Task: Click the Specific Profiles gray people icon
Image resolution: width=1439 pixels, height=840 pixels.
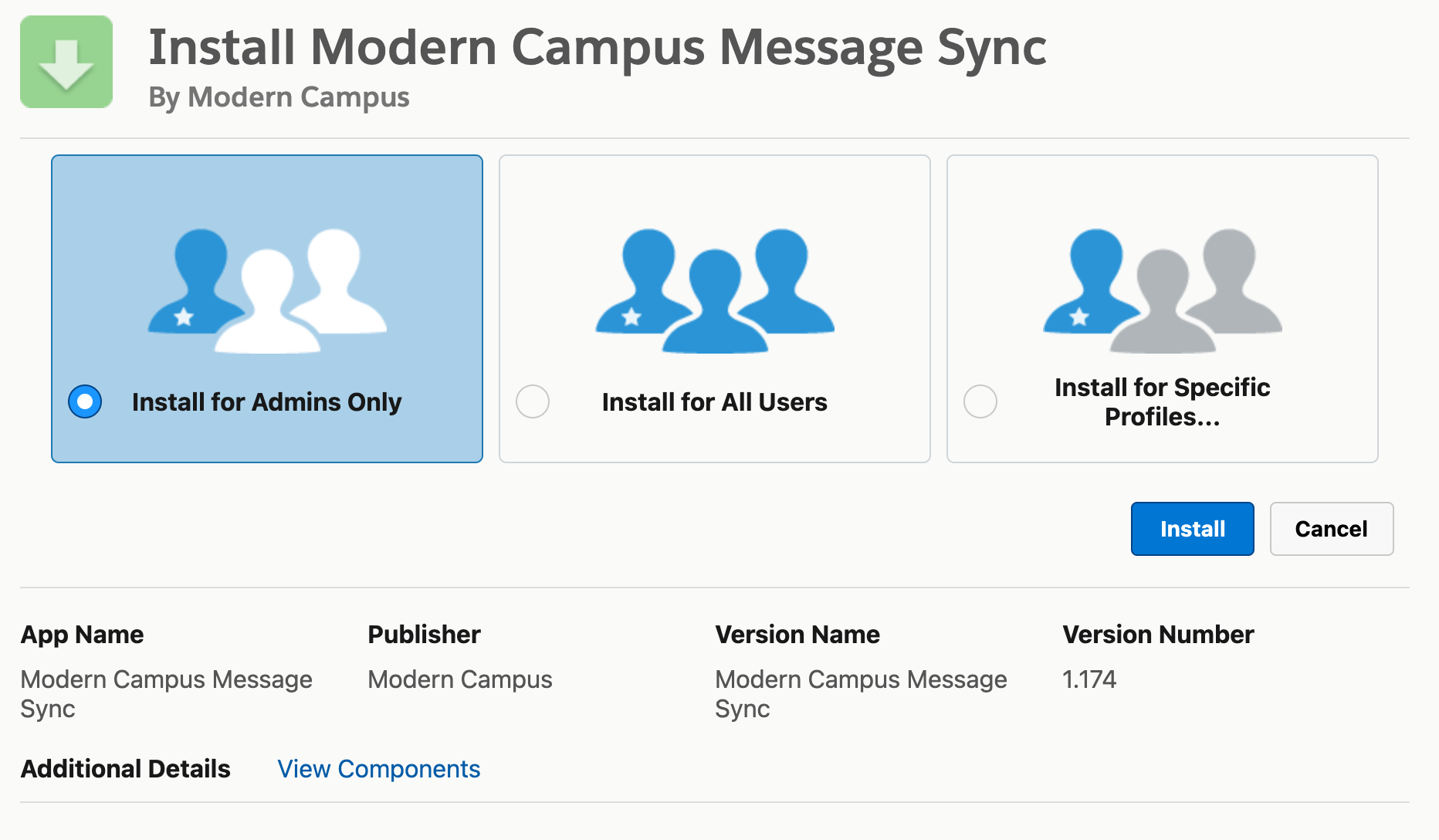Action: [x=1163, y=290]
